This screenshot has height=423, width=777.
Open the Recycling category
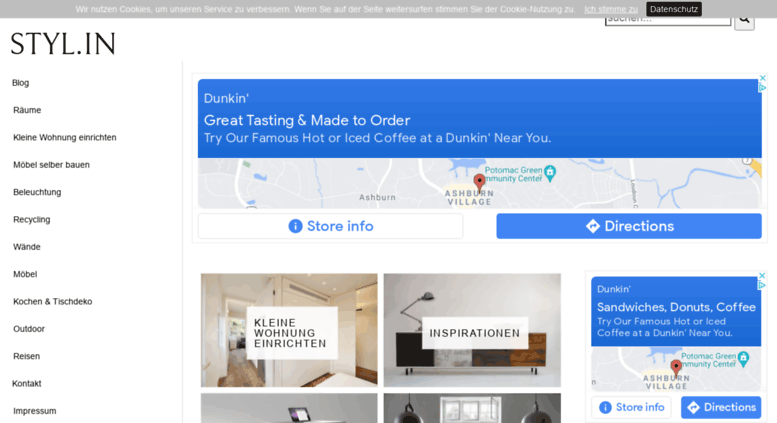coord(32,219)
